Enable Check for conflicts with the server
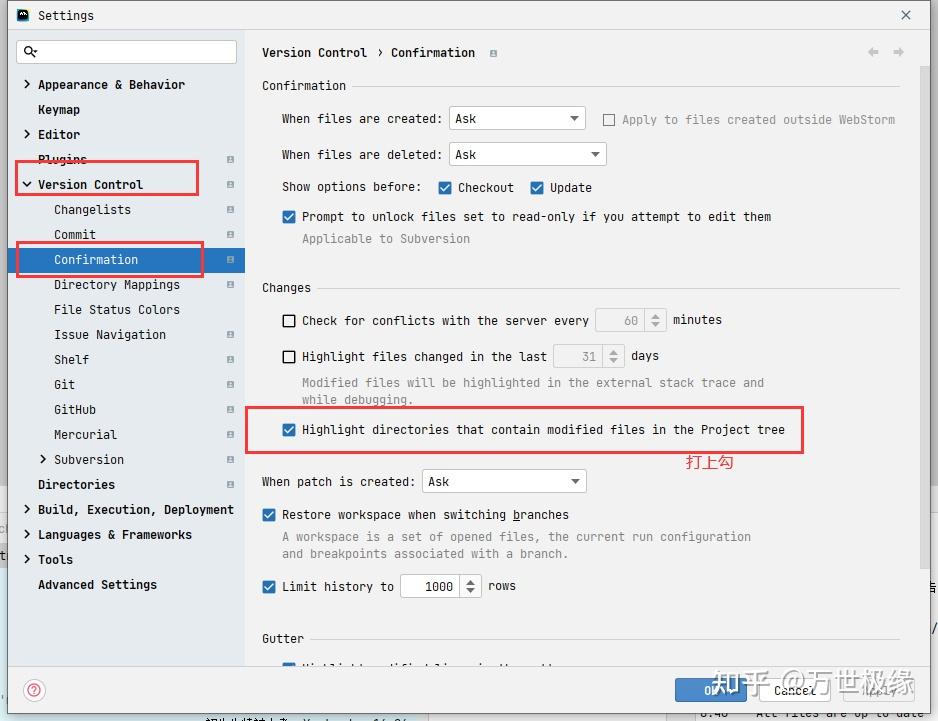Image resolution: width=938 pixels, height=721 pixels. pos(289,320)
